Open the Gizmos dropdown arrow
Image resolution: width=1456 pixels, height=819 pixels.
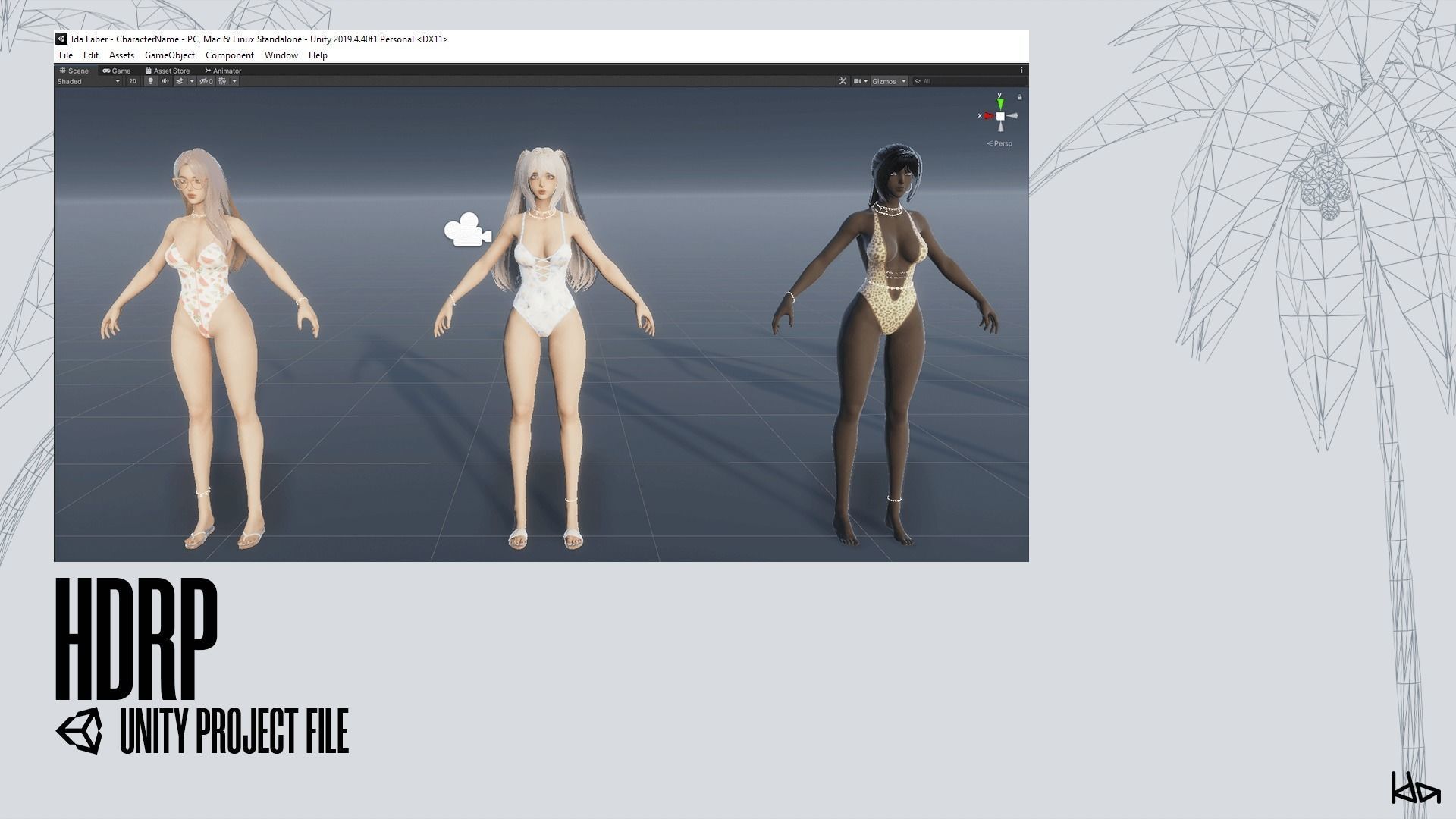903,81
